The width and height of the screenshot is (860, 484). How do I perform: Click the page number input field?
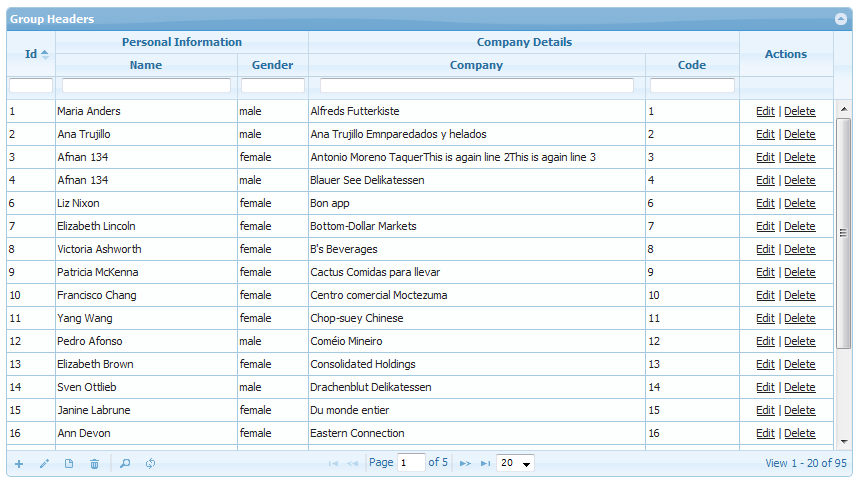pyautogui.click(x=411, y=463)
